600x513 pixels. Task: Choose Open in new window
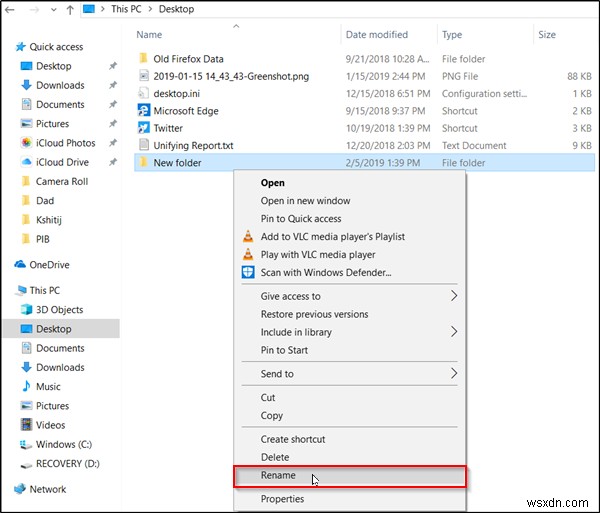click(305, 201)
